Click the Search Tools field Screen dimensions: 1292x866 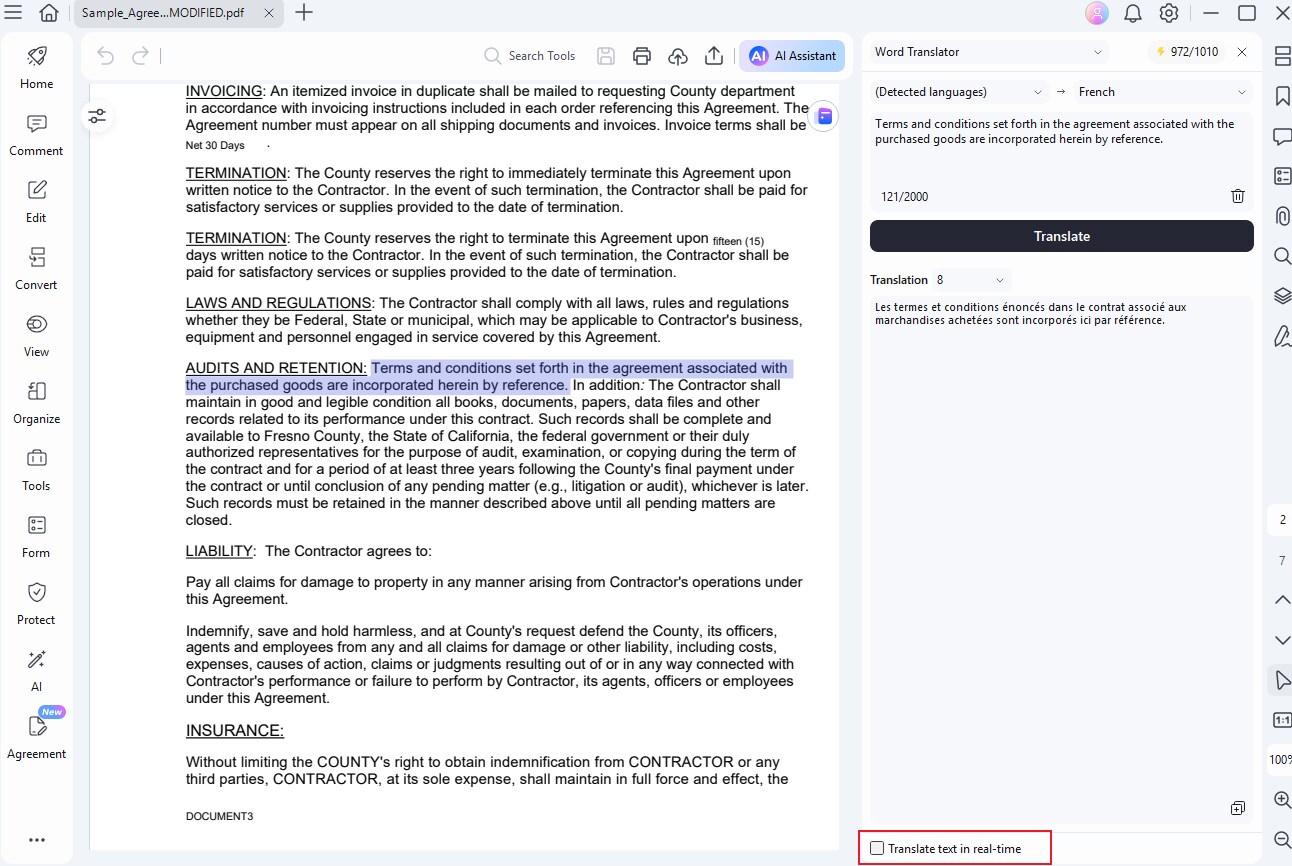click(x=530, y=56)
